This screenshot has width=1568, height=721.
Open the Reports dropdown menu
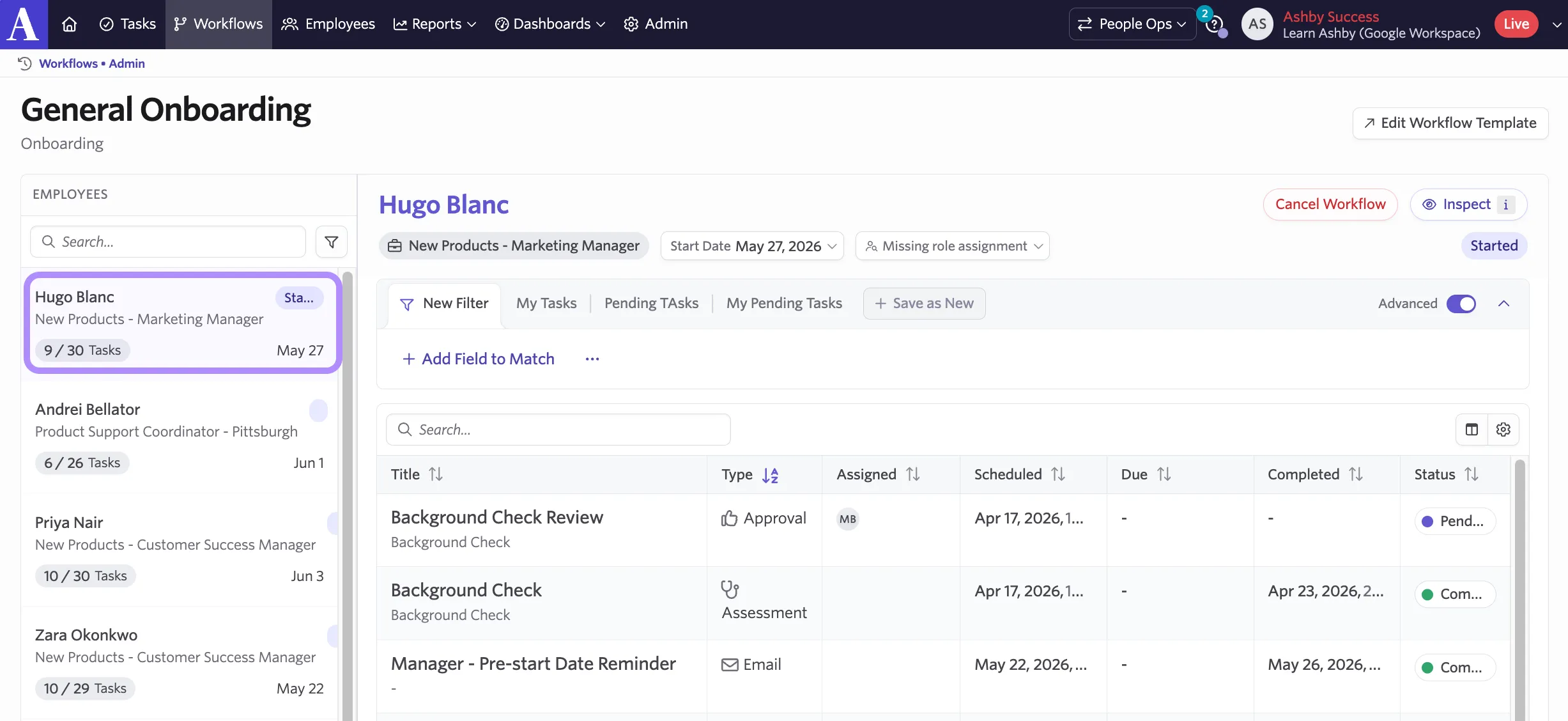coord(434,24)
